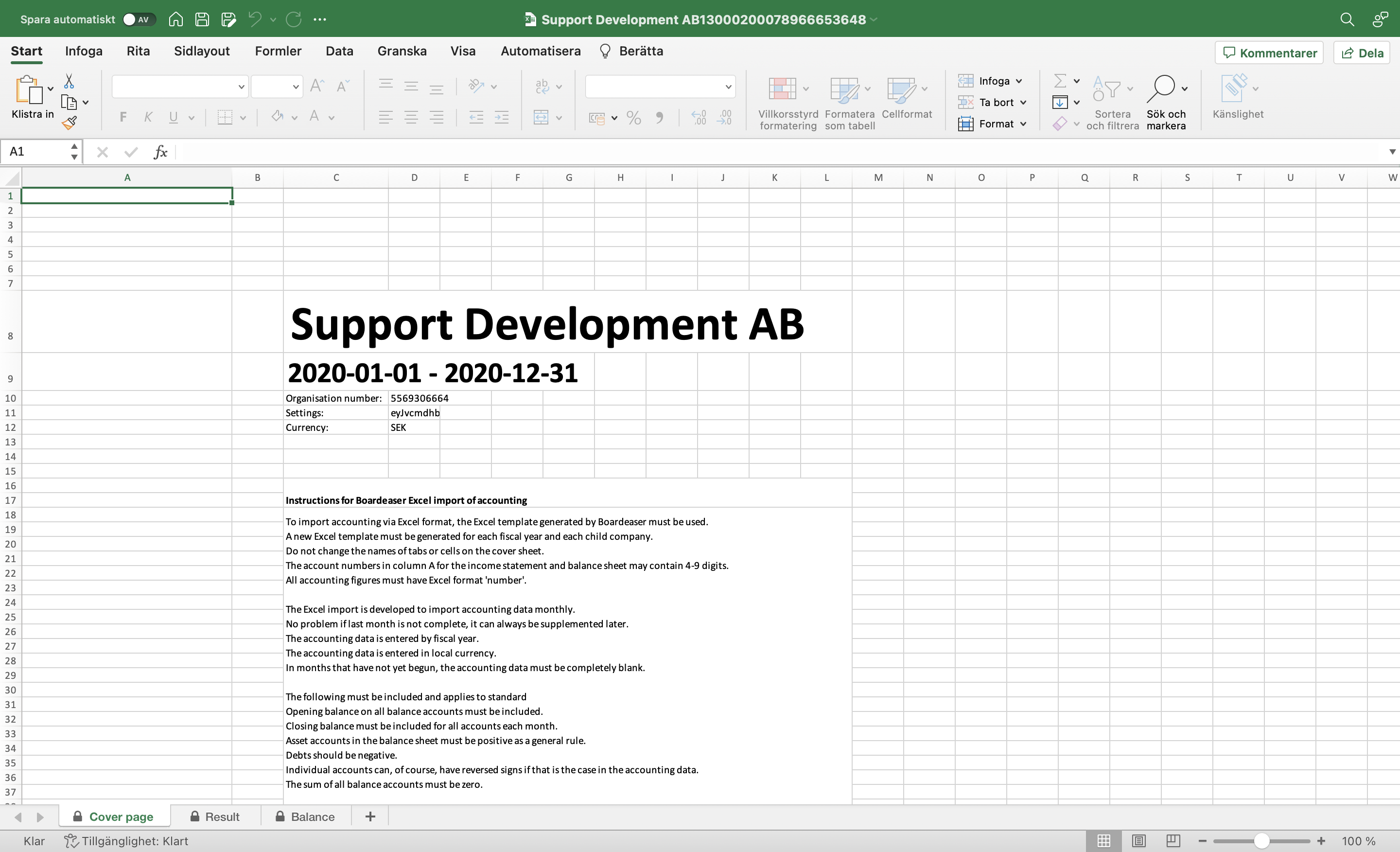Open the Formler ribbon tab

tap(278, 51)
